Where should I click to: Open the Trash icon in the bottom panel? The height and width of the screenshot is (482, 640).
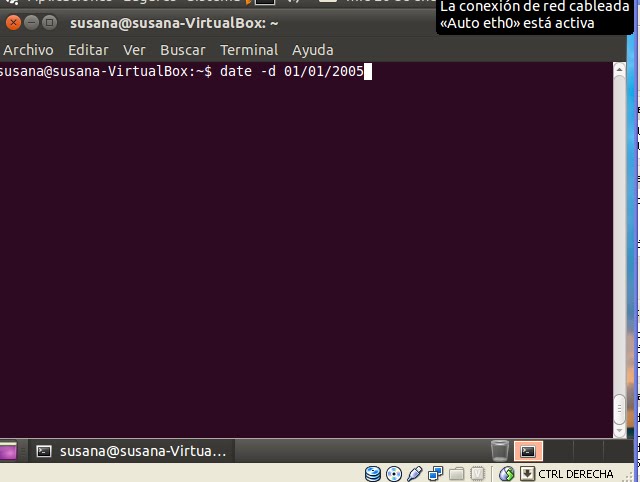pyautogui.click(x=500, y=451)
